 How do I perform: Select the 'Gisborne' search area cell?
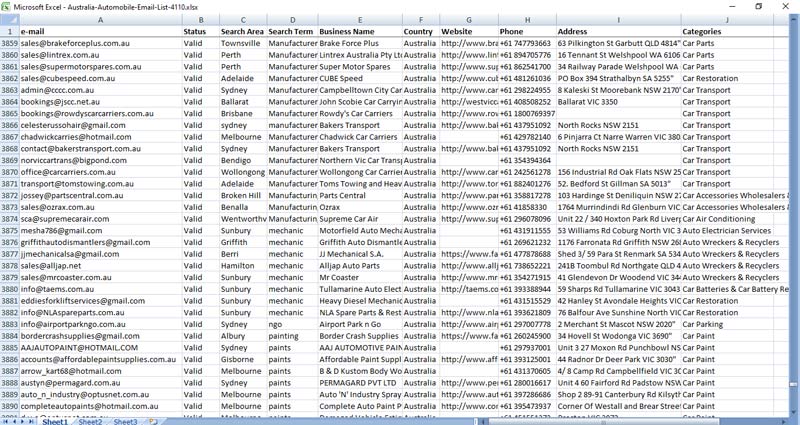[x=243, y=360]
